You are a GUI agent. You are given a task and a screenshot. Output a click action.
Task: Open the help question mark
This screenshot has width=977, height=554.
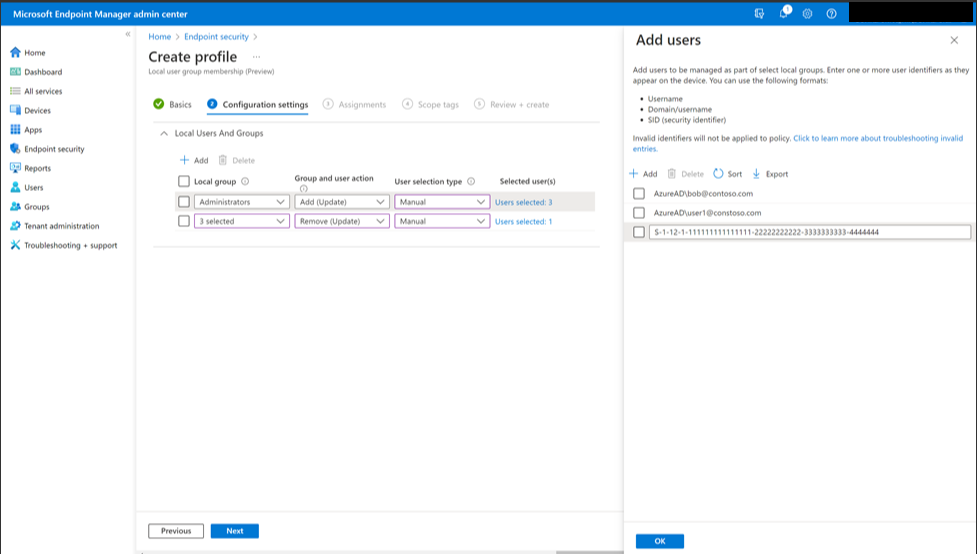(x=831, y=14)
